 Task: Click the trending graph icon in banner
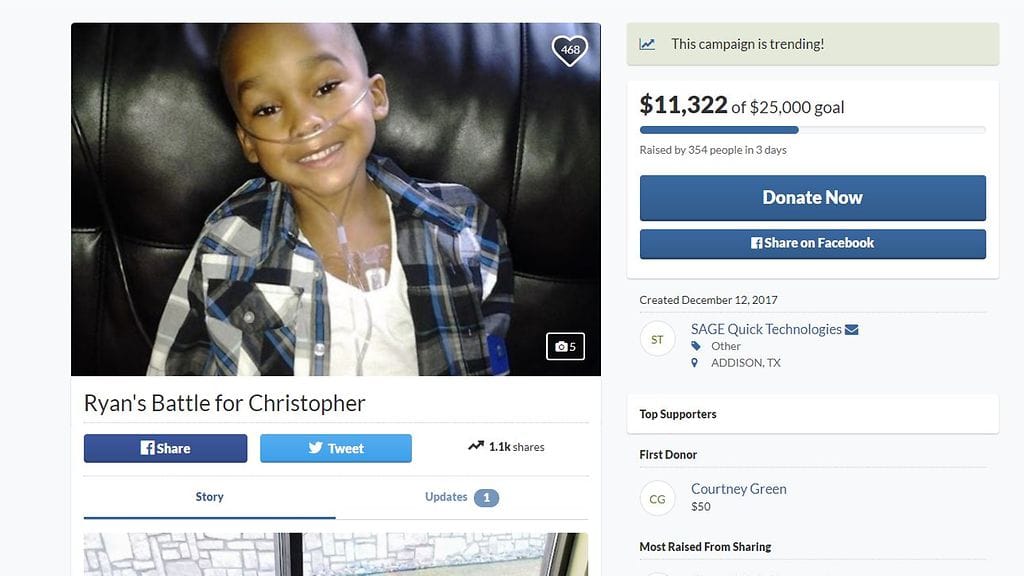[647, 44]
